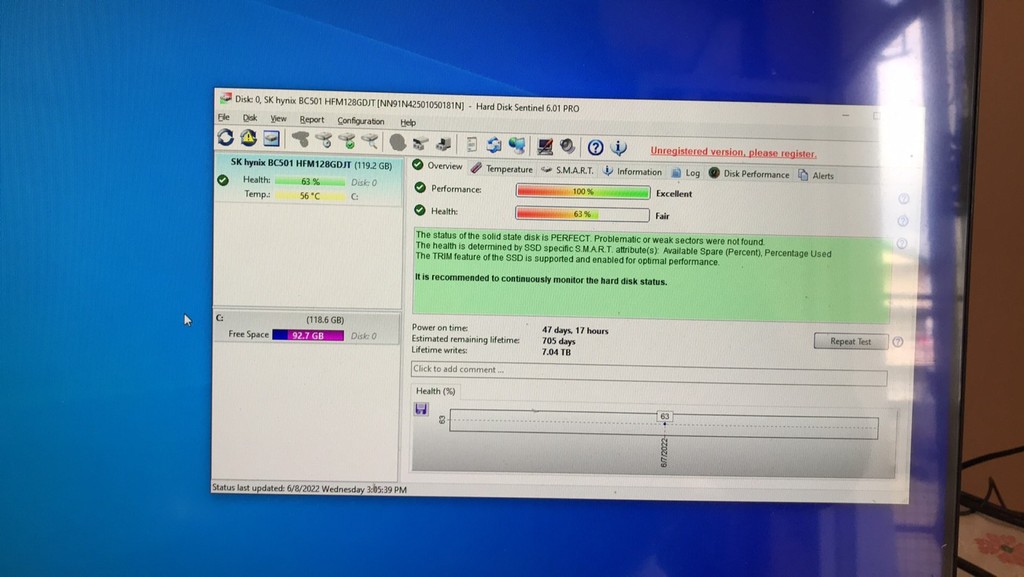Switch to the Information tab
This screenshot has height=577, width=1024.
(x=632, y=172)
